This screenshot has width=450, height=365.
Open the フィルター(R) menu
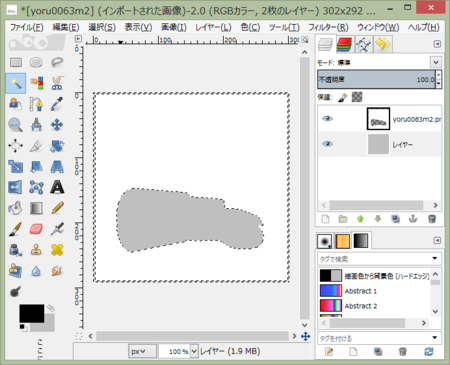[x=328, y=27]
